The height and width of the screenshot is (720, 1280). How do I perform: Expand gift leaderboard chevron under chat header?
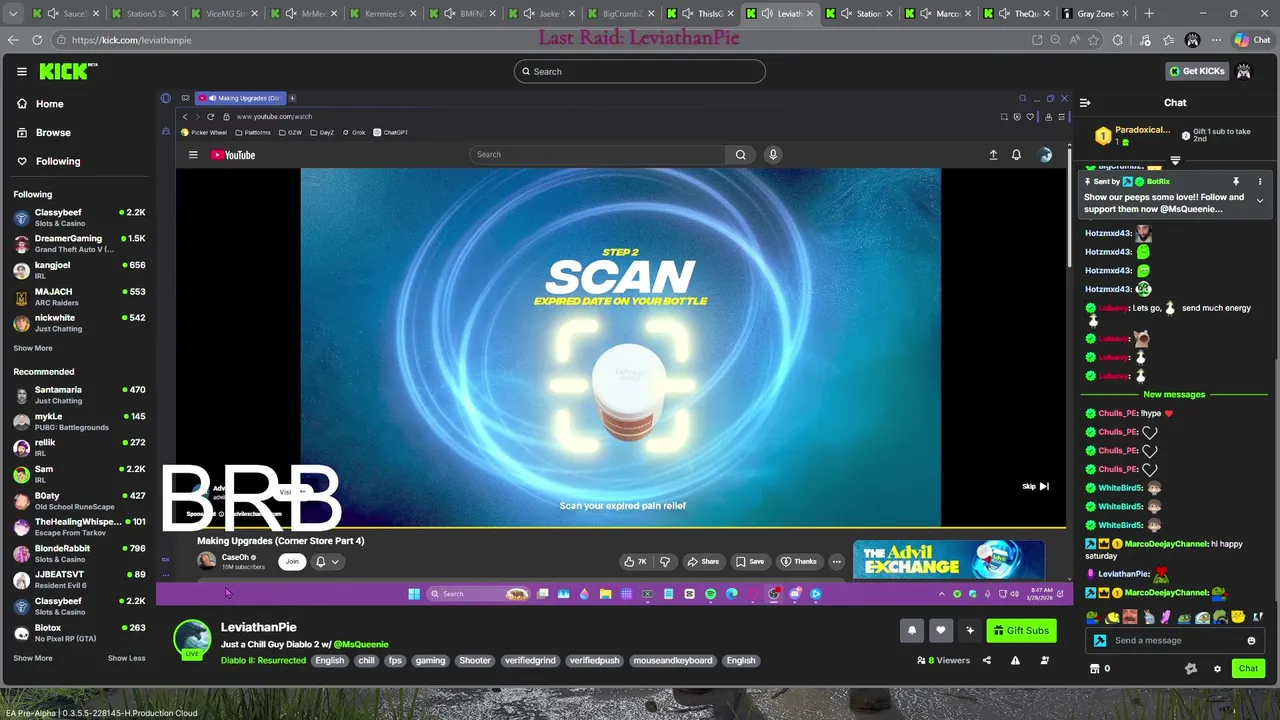(1175, 160)
